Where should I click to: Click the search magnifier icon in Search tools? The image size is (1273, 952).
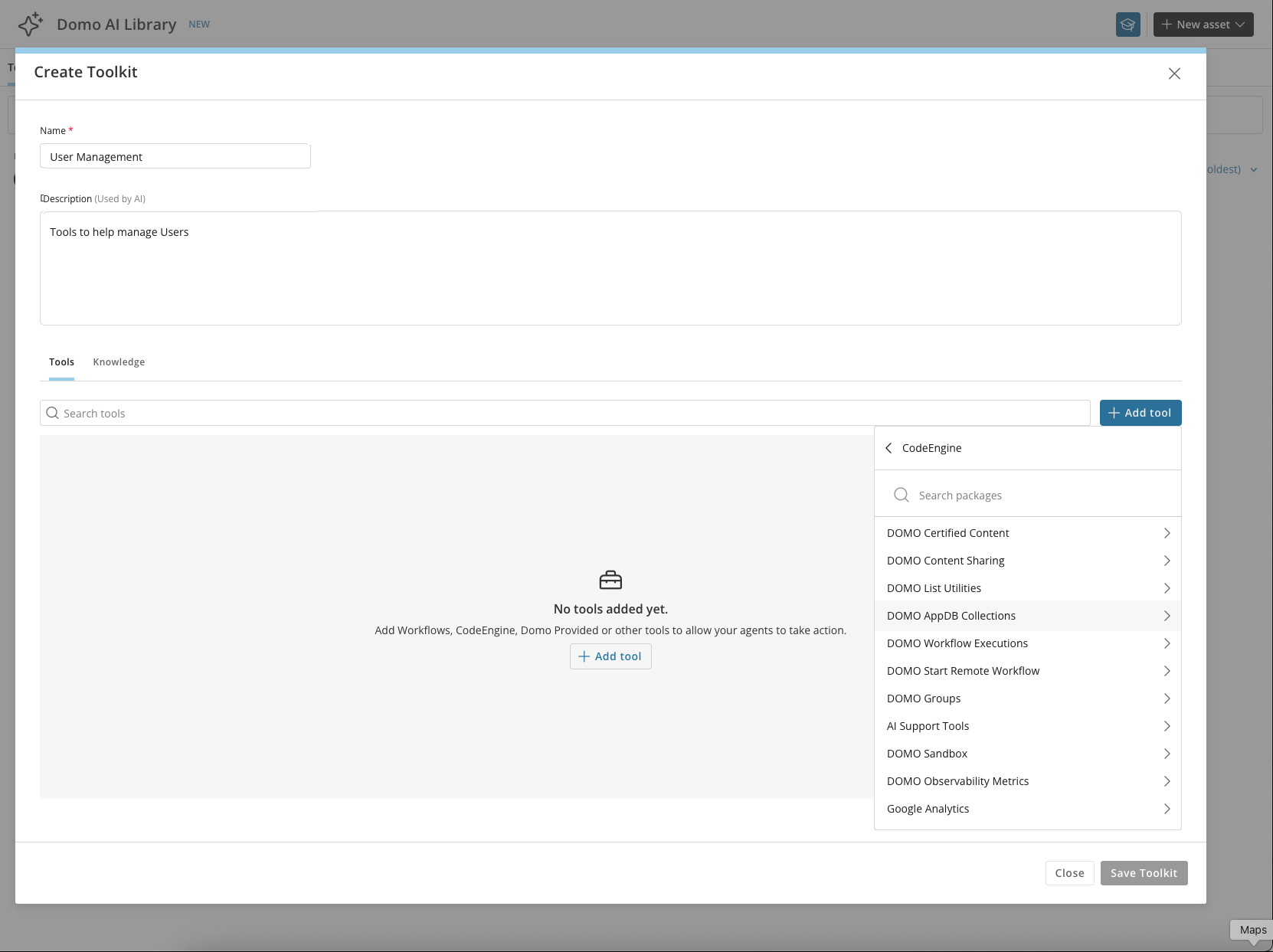[52, 413]
